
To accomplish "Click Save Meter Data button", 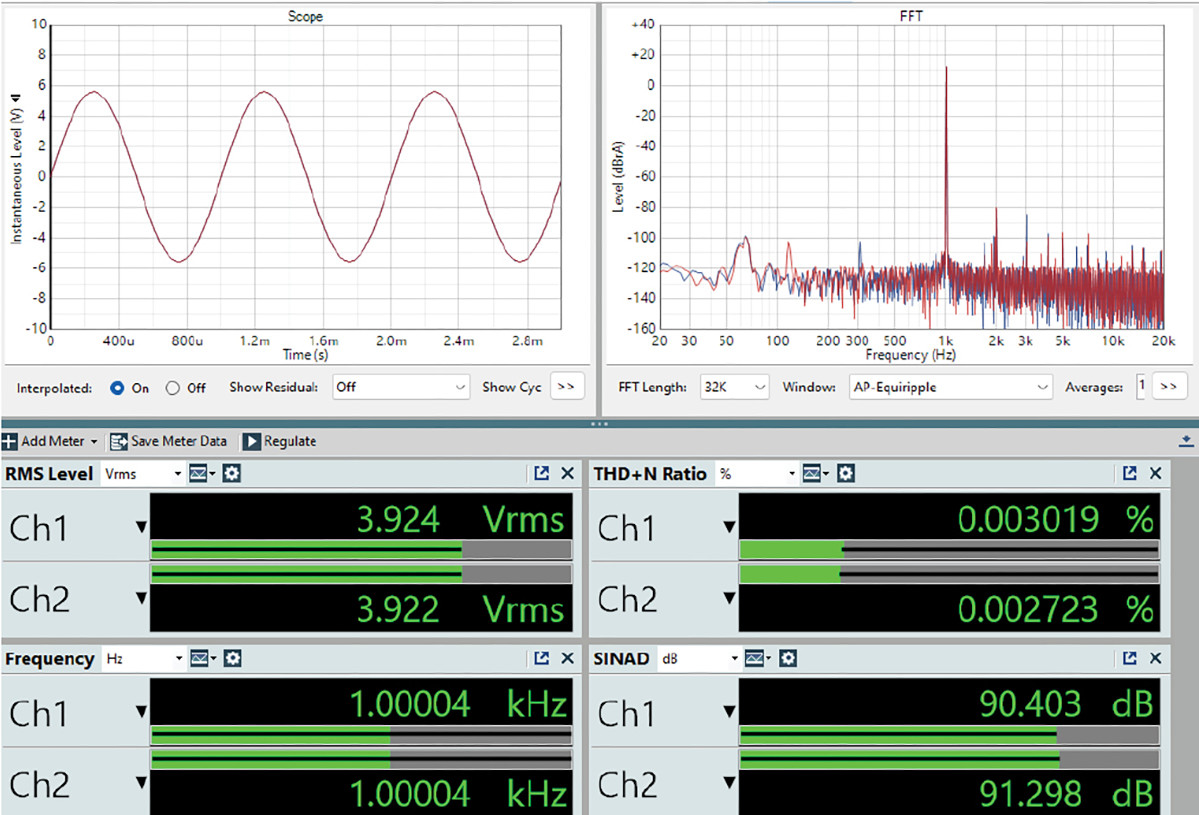I will tap(168, 441).
